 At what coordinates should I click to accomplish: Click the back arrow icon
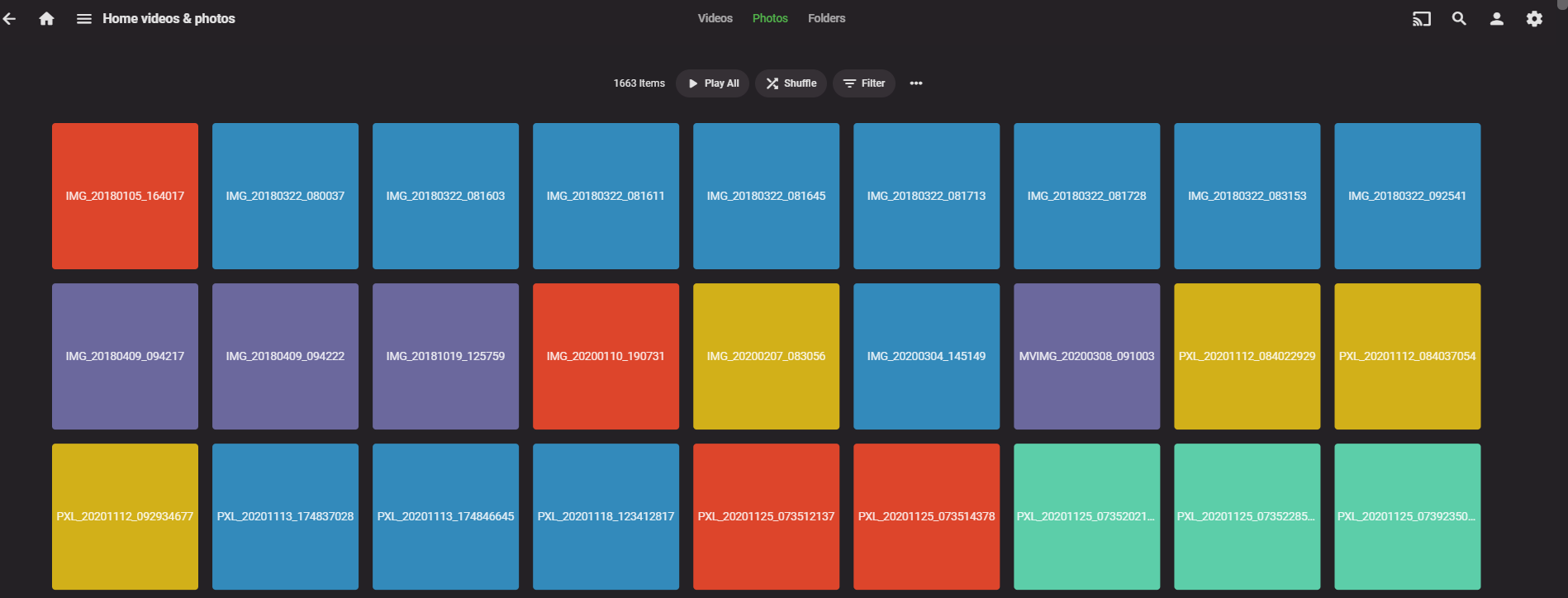tap(9, 18)
